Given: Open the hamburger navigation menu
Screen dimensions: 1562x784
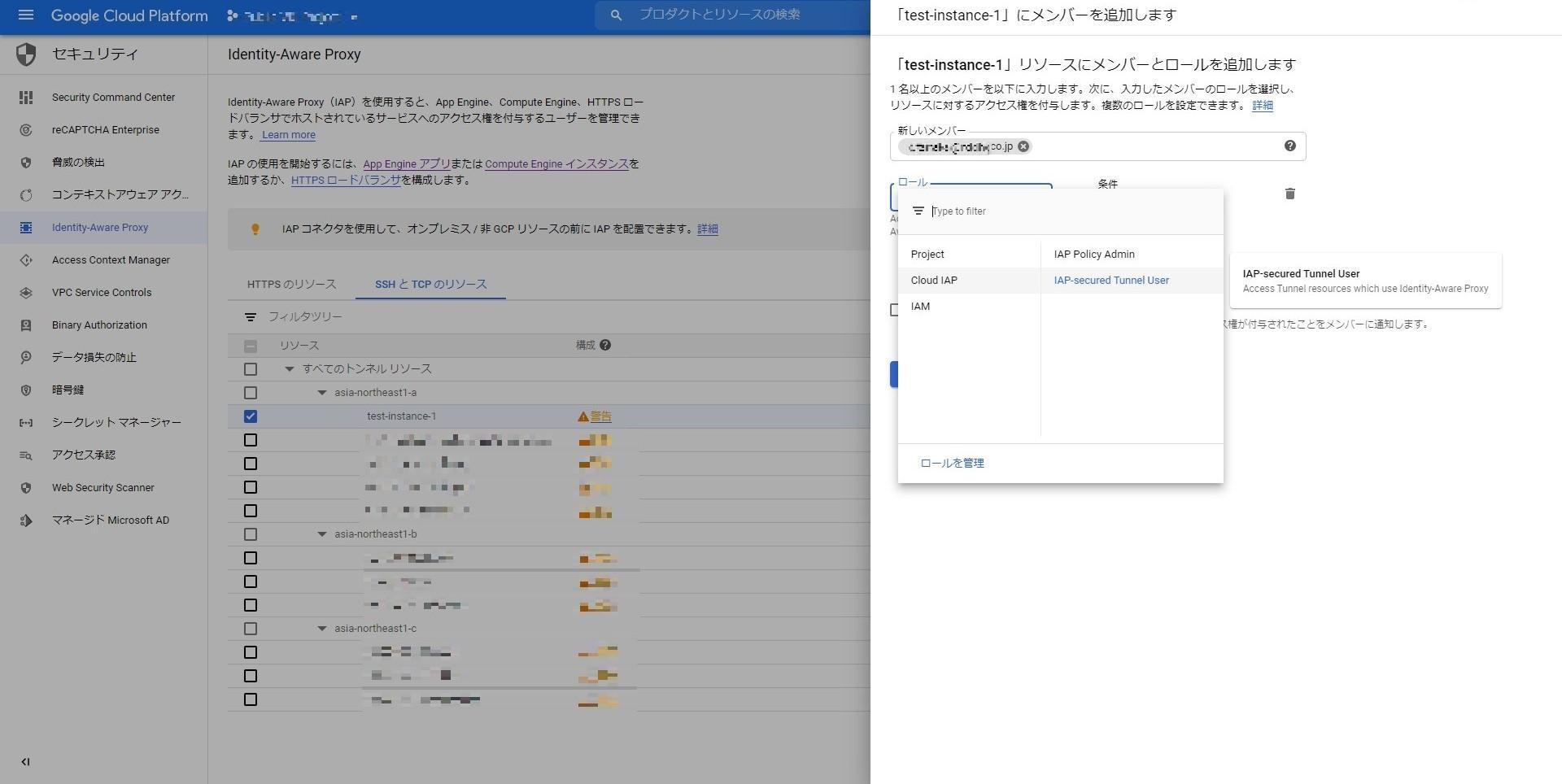Looking at the screenshot, I should pyautogui.click(x=25, y=15).
